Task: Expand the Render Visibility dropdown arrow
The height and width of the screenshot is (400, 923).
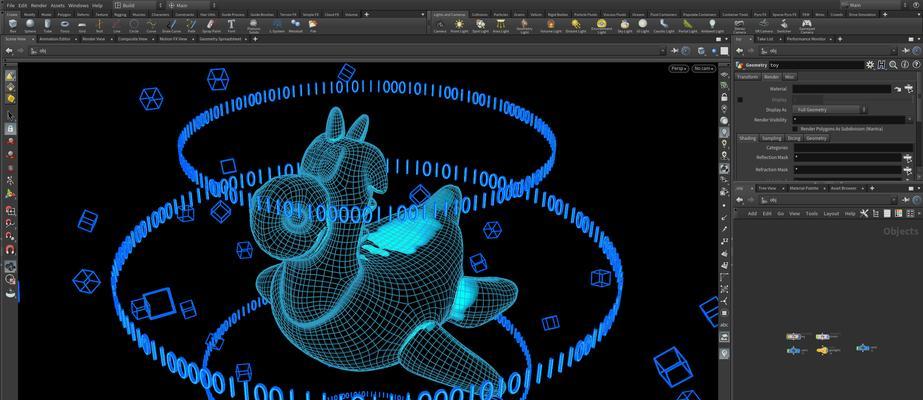Action: point(907,119)
